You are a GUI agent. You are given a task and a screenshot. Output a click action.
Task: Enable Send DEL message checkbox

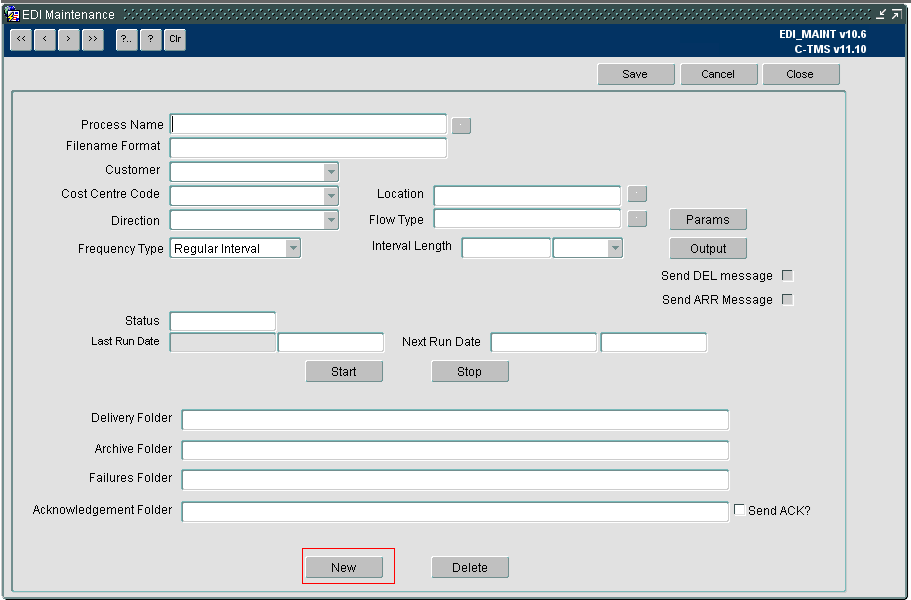pyautogui.click(x=787, y=275)
